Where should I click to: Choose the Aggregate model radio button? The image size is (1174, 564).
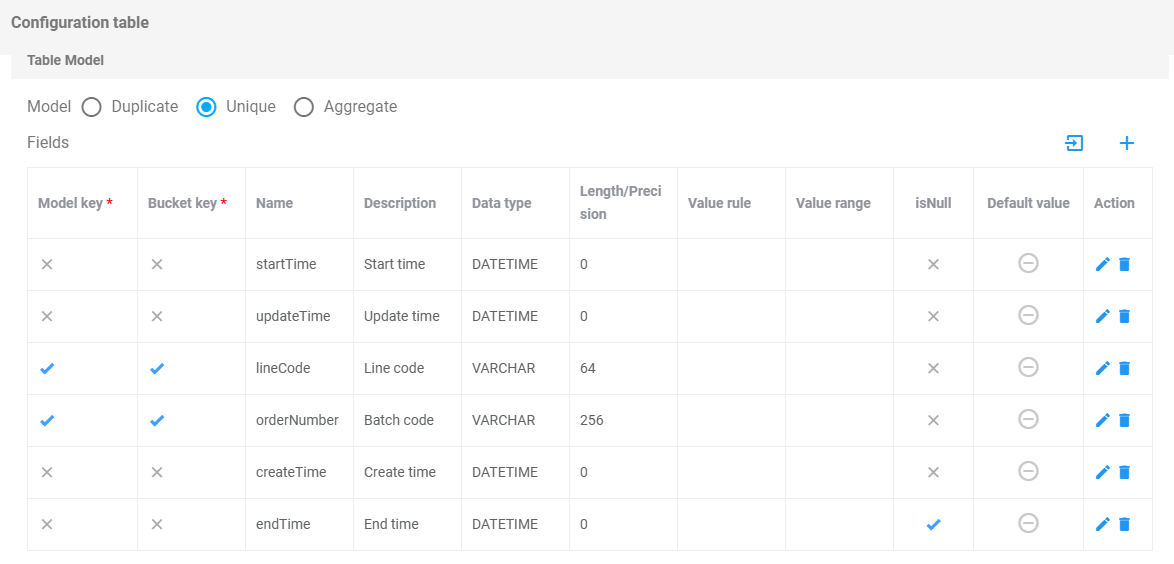[x=304, y=107]
